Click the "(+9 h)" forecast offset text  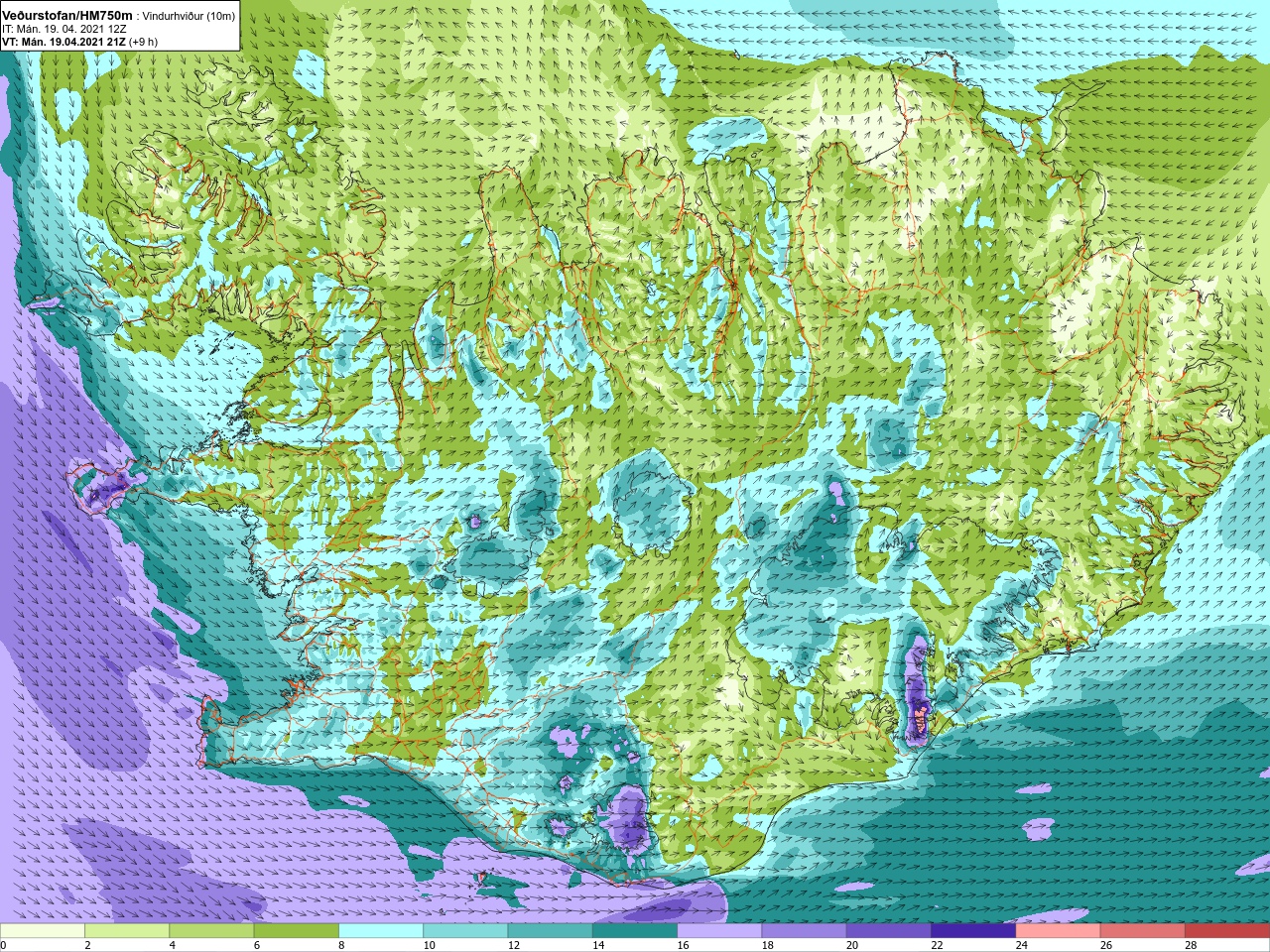(143, 42)
